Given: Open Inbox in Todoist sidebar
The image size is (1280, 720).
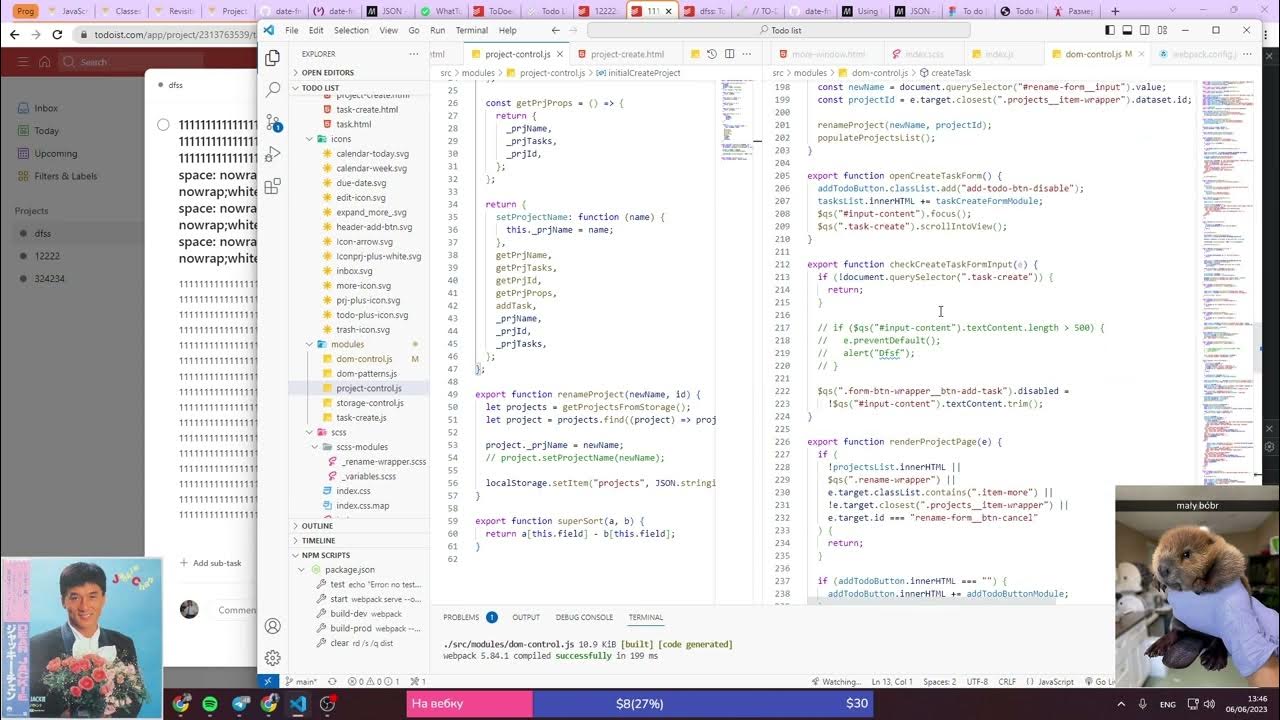Looking at the screenshot, I should click(46, 108).
